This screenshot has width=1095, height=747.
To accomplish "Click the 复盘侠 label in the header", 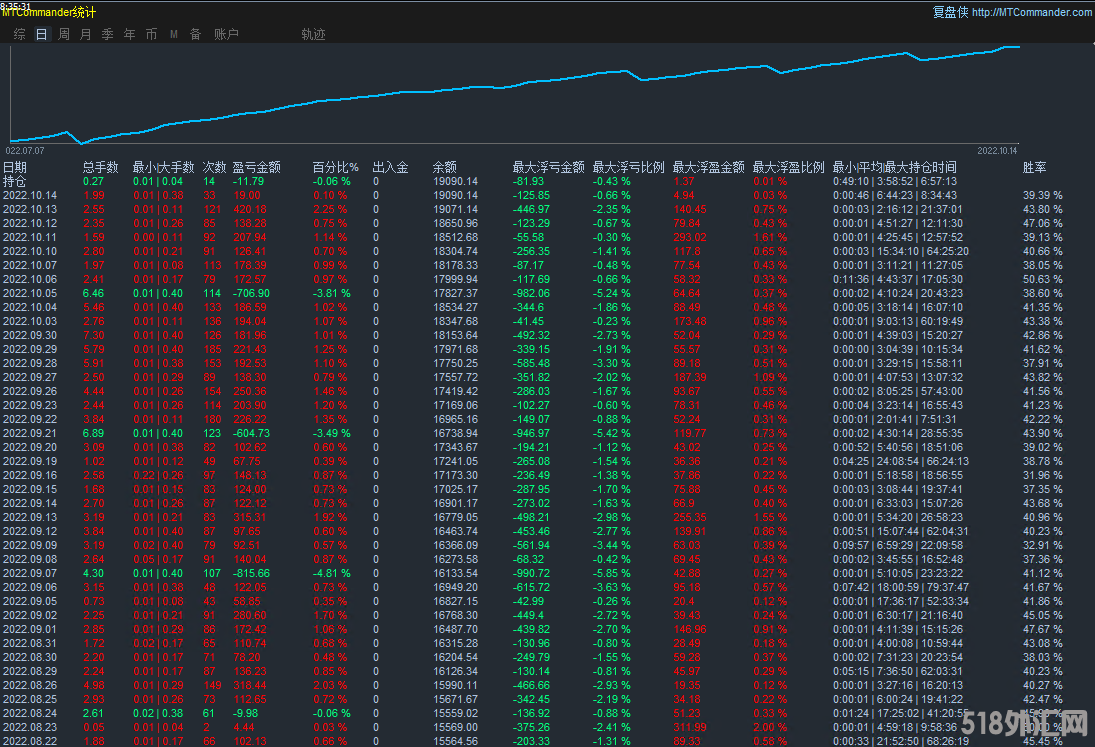I will (950, 13).
